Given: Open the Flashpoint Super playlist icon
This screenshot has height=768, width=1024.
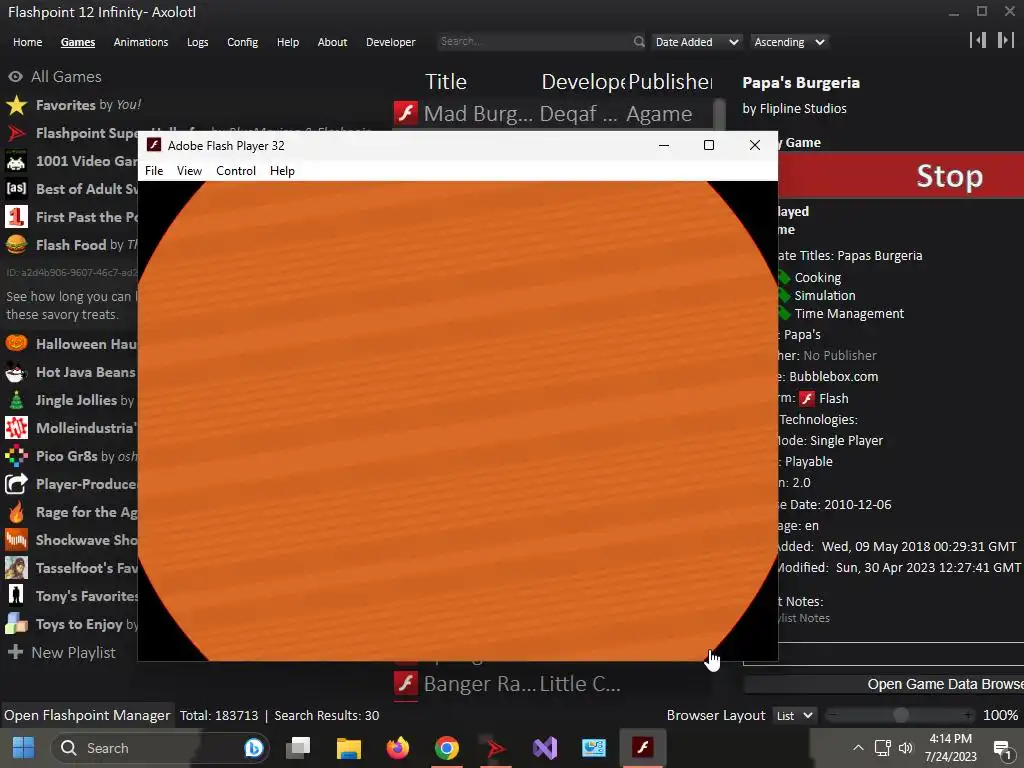Looking at the screenshot, I should (x=16, y=133).
